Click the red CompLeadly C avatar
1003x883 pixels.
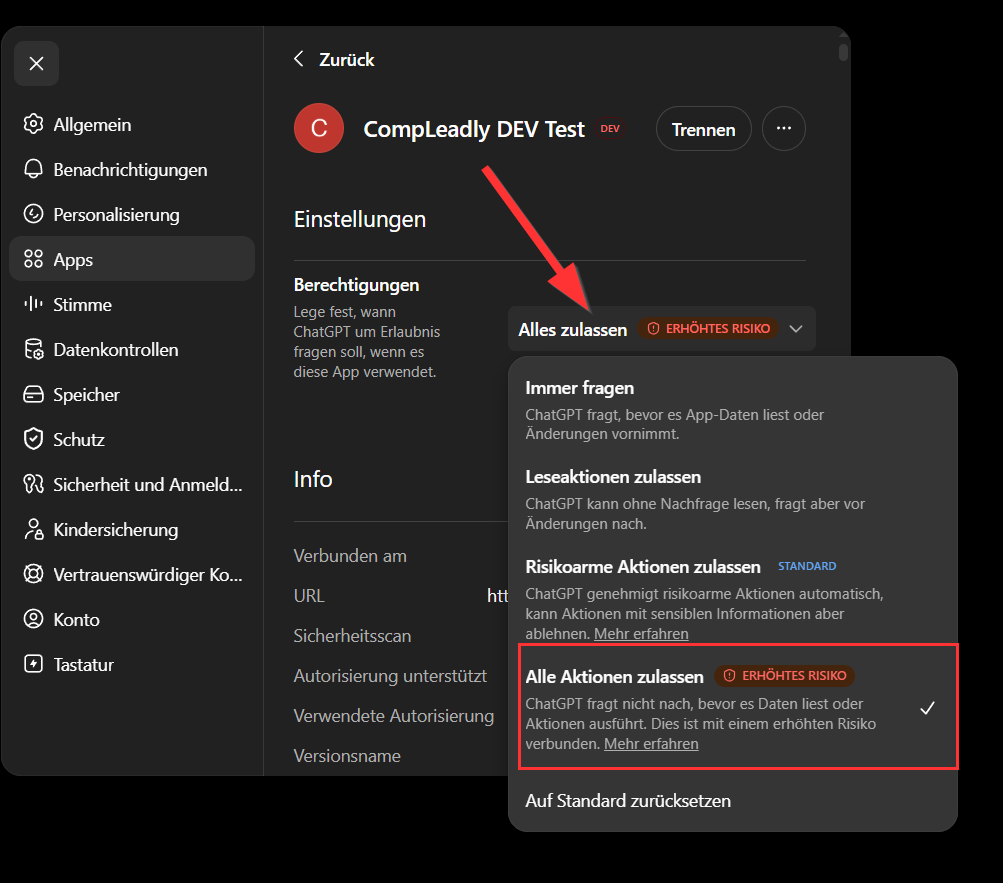(x=319, y=128)
